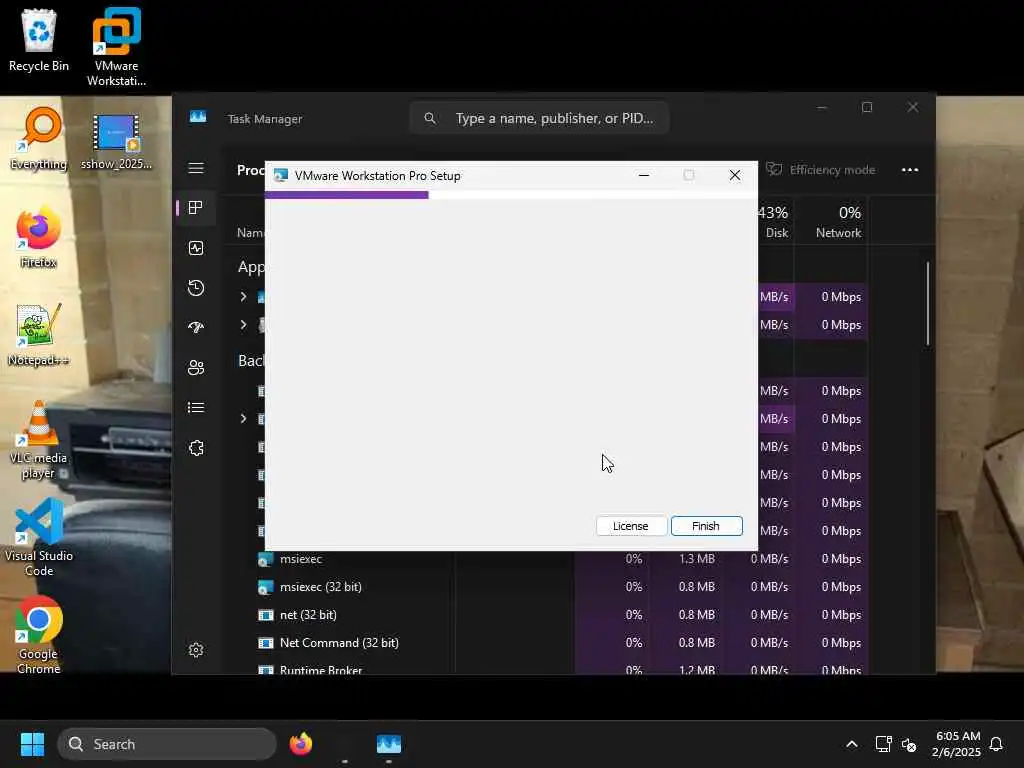The width and height of the screenshot is (1024, 768).
Task: Open the Recycle Bin desktop icon
Action: 39,40
